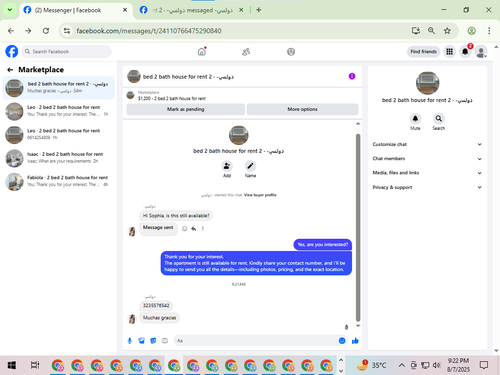
Task: Open the account profile picture menu
Action: [481, 52]
